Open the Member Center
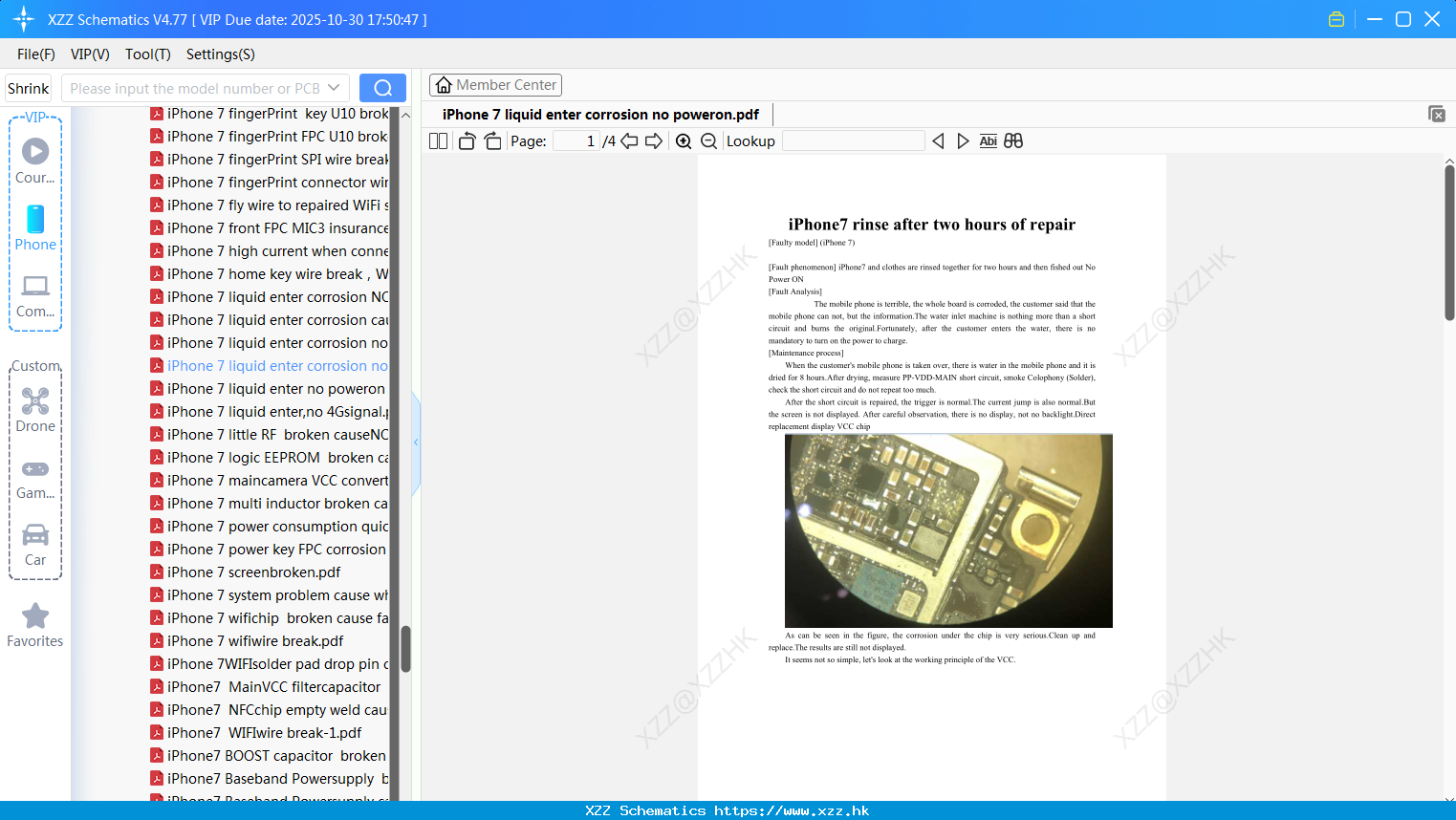The width and height of the screenshot is (1456, 820). 495,85
